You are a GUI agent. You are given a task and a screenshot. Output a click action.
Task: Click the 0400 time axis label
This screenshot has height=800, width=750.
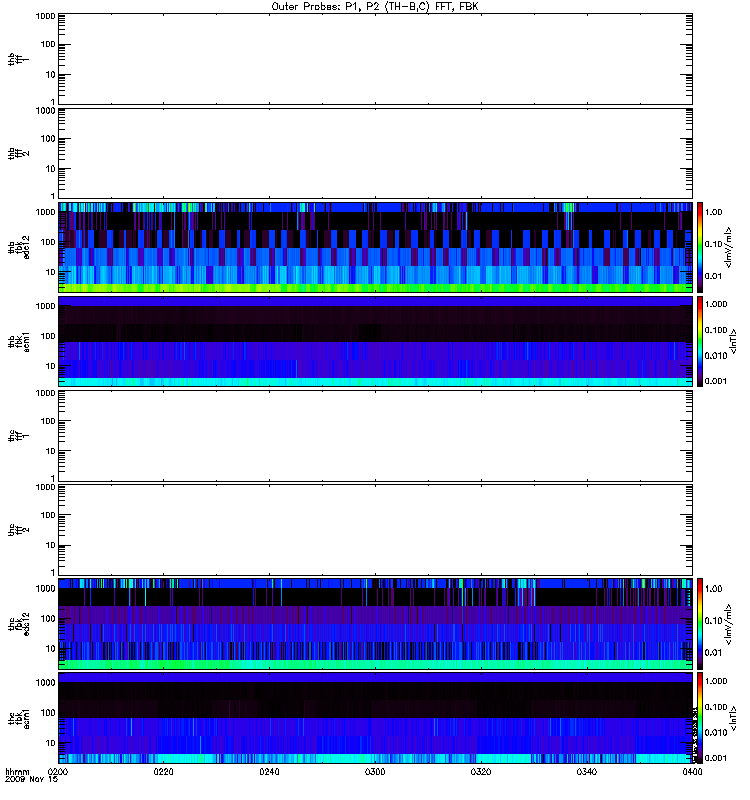(692, 771)
